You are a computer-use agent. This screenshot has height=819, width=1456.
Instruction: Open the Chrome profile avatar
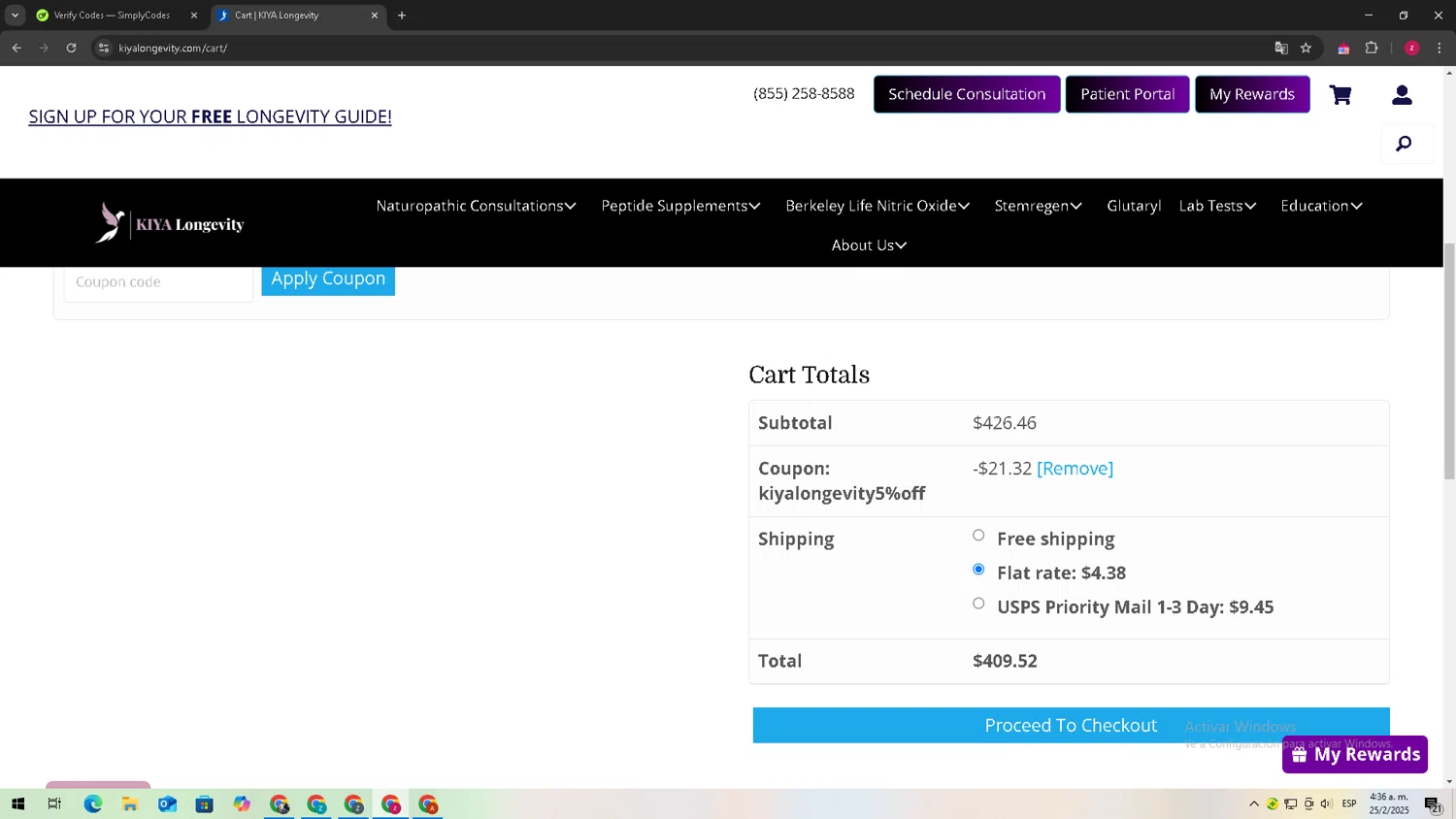coord(1411,48)
